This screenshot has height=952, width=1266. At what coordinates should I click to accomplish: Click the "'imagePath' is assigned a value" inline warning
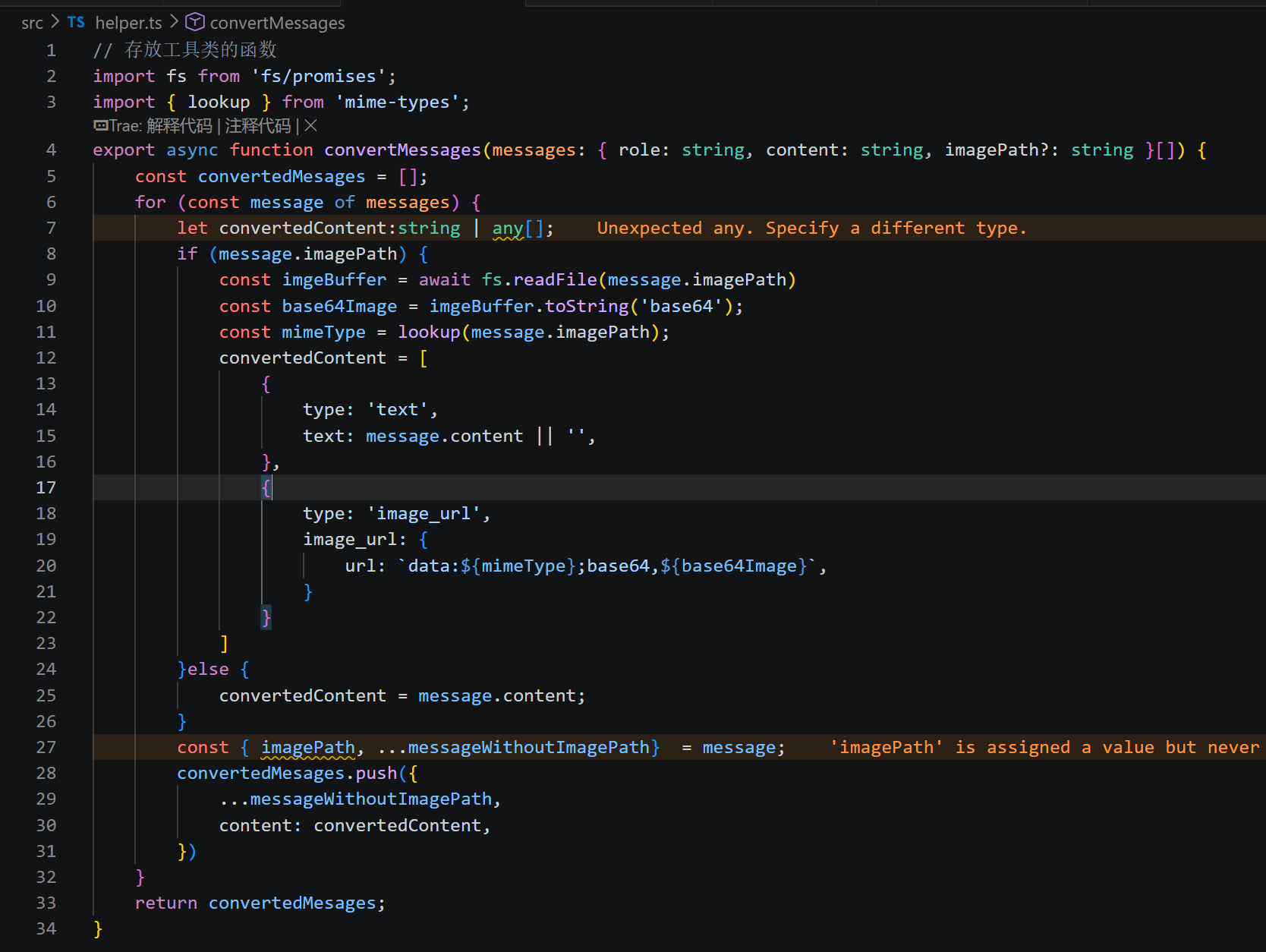[x=1044, y=748]
